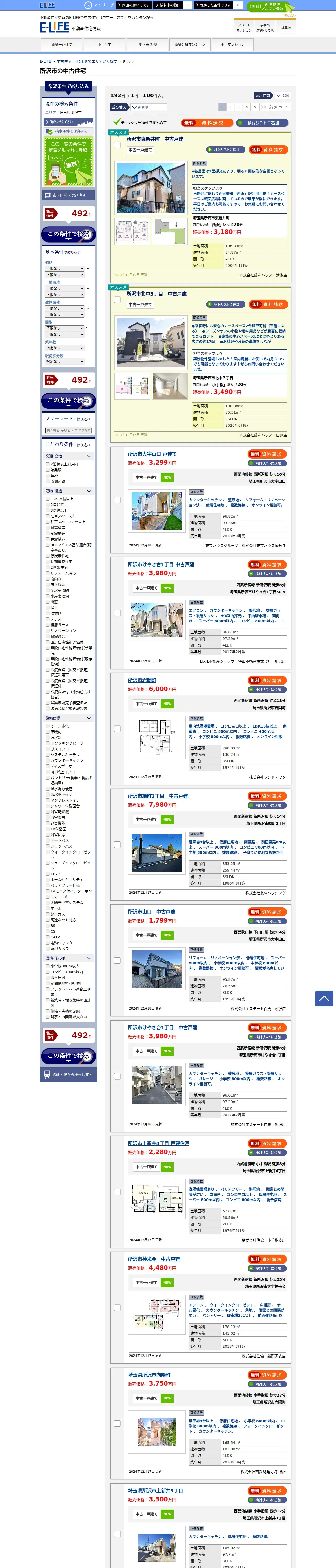Image resolution: width=336 pixels, height=1568 pixels.
Task: Open the 中古マンション navigation tab
Action: click(x=232, y=44)
